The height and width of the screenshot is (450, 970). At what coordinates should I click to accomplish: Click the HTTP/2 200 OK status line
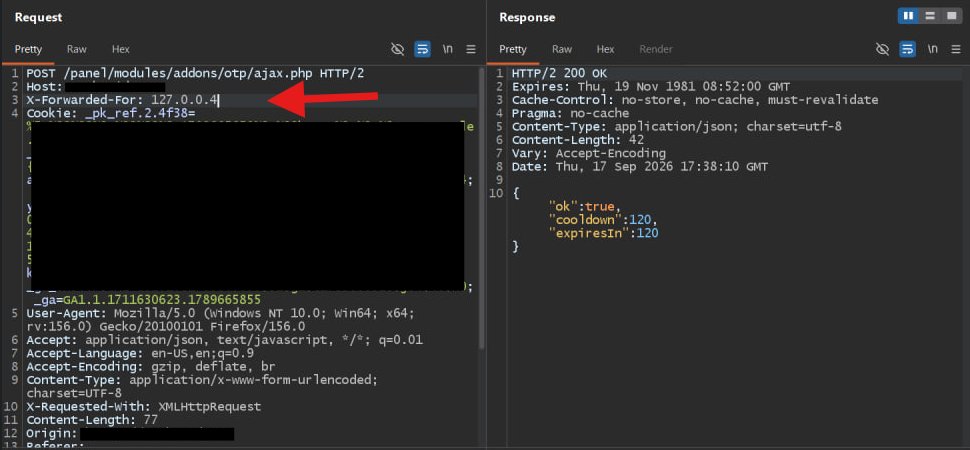559,74
